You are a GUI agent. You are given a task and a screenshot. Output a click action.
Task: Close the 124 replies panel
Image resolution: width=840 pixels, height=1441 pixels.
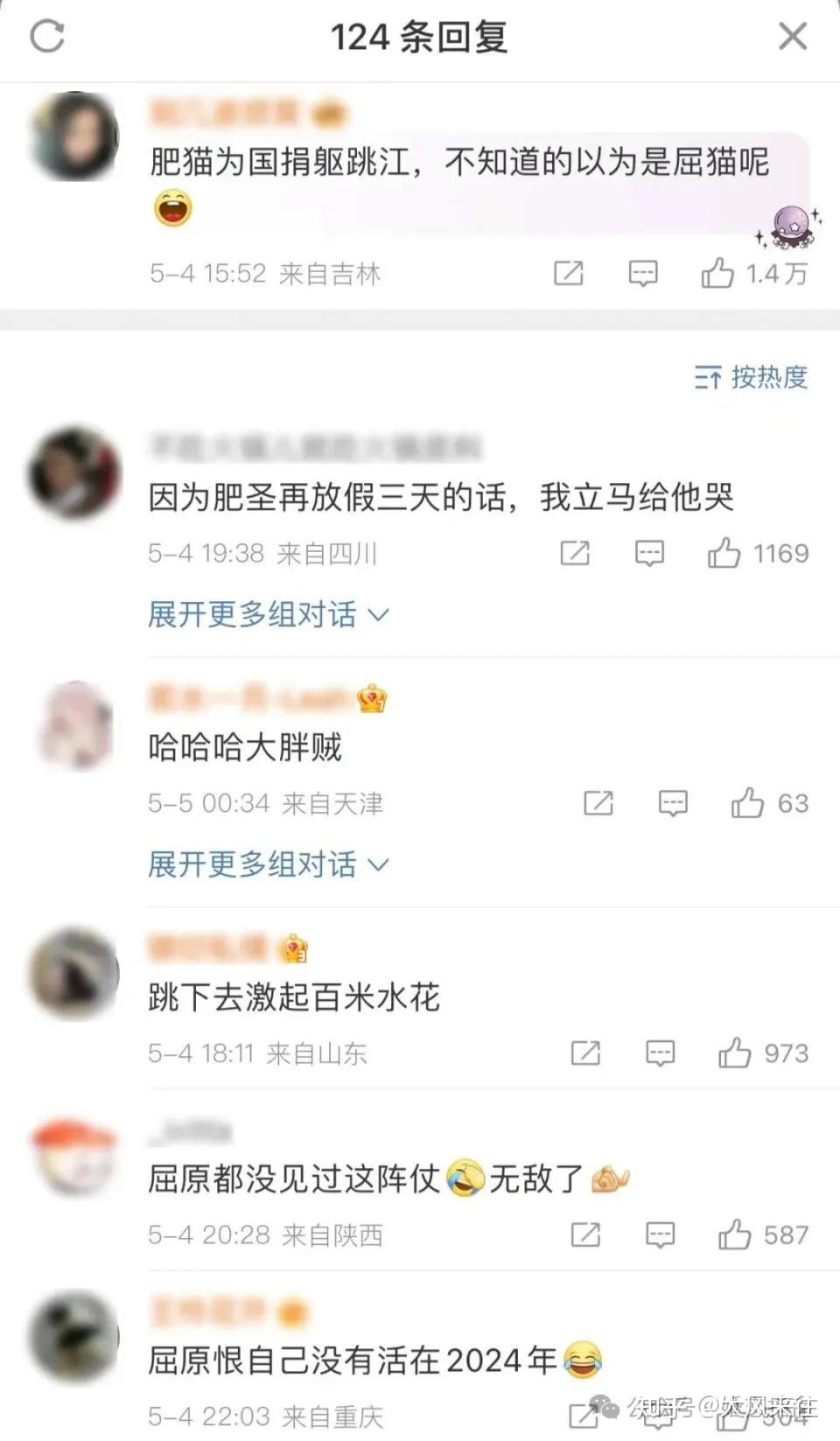click(793, 37)
